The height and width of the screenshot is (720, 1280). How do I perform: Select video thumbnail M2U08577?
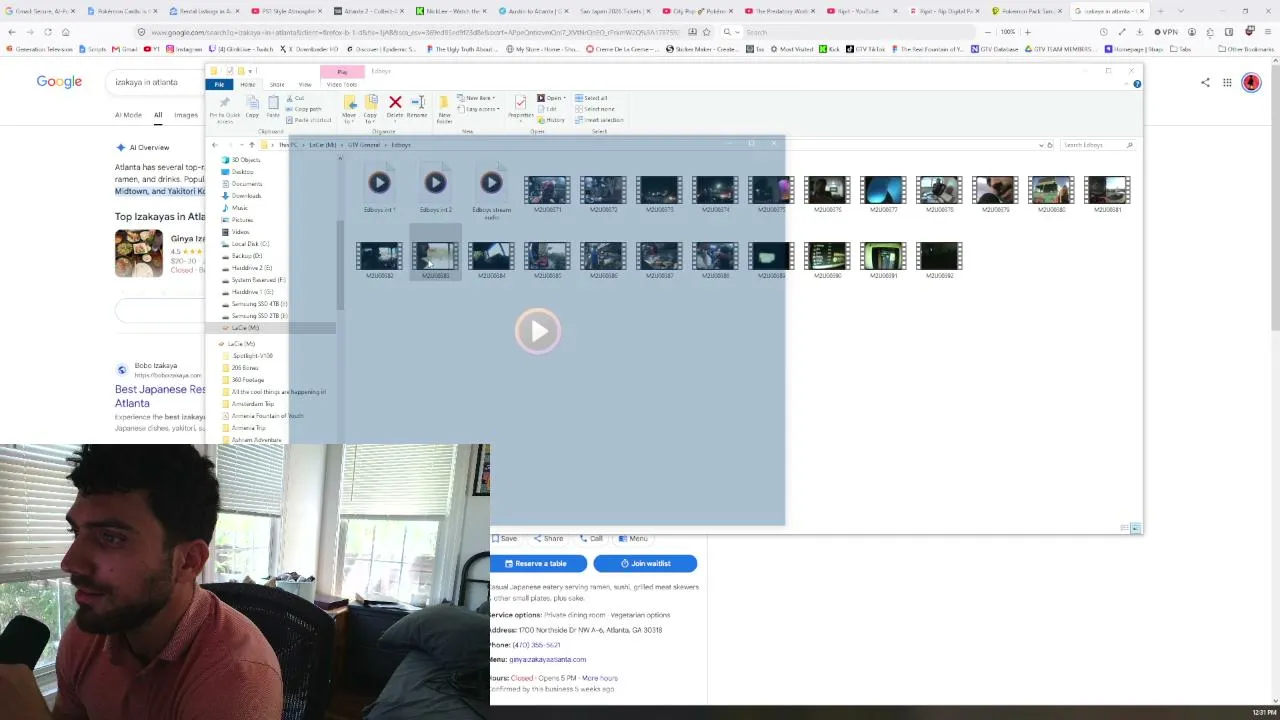(x=883, y=194)
